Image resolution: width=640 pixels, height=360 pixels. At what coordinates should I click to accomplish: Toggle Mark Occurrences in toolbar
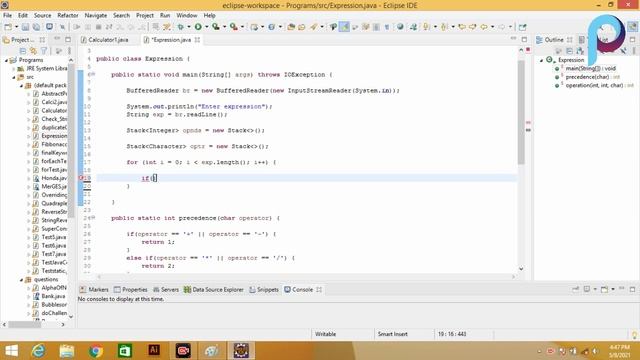tap(344, 27)
